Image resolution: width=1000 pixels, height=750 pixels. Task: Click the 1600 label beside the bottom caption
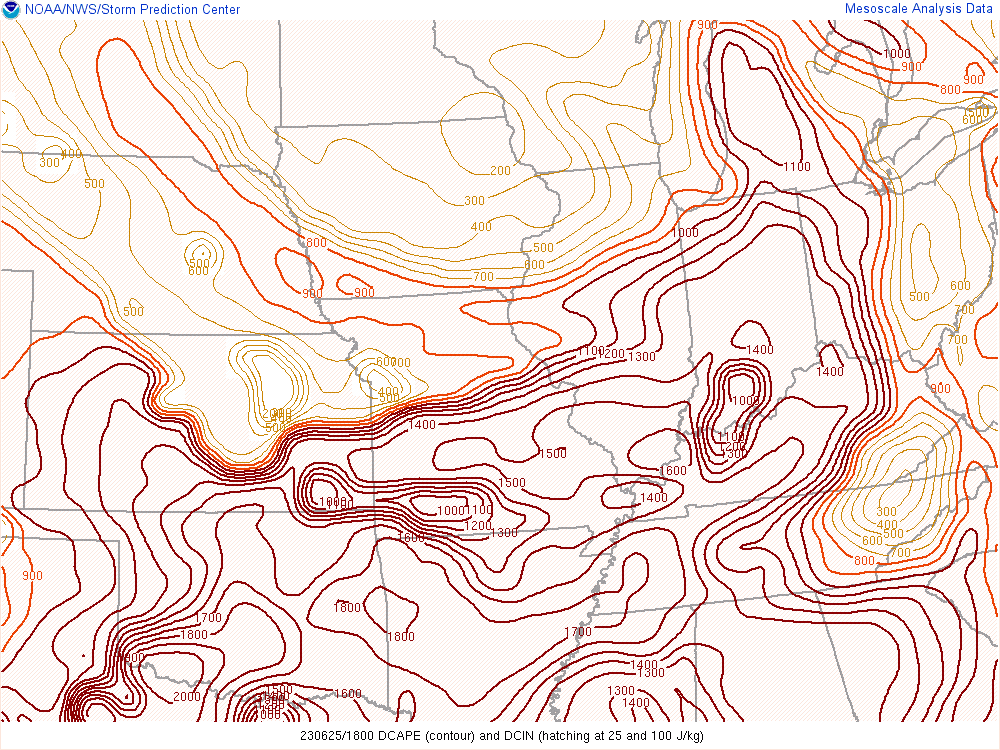click(x=348, y=694)
